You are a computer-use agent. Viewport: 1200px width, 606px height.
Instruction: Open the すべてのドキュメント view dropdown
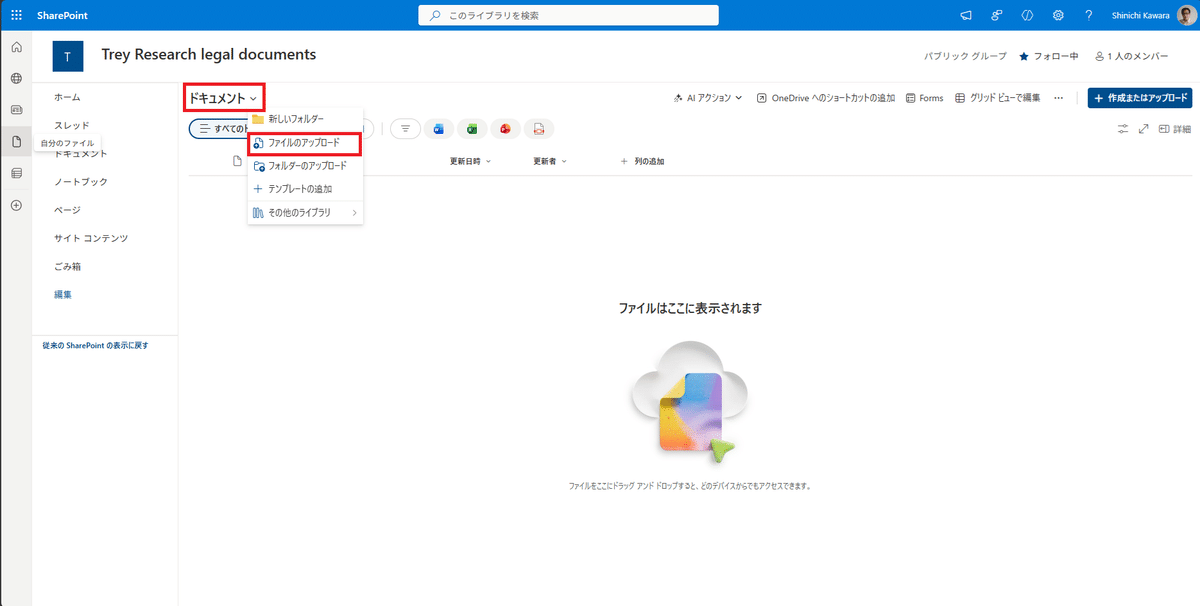click(x=228, y=129)
